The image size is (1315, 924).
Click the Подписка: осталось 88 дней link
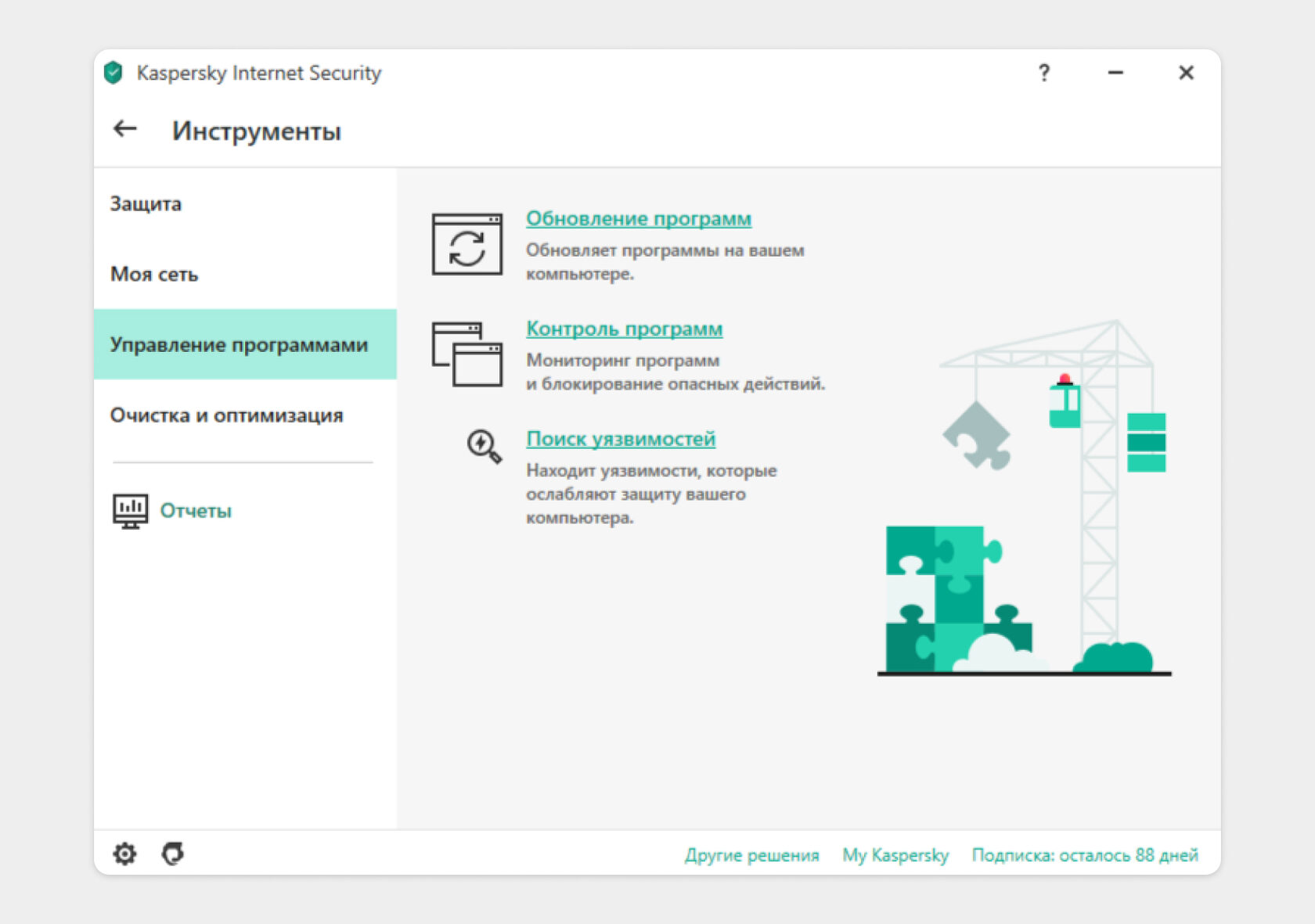point(1085,855)
